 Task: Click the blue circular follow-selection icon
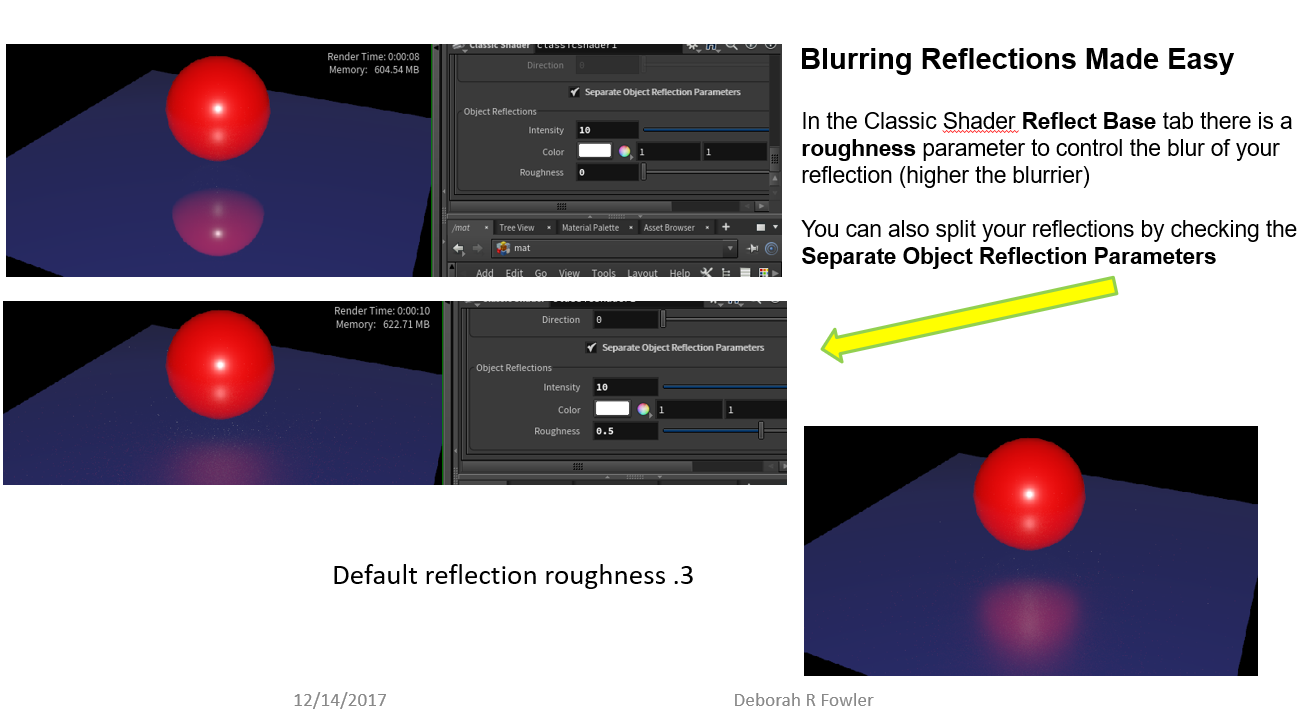pos(771,248)
